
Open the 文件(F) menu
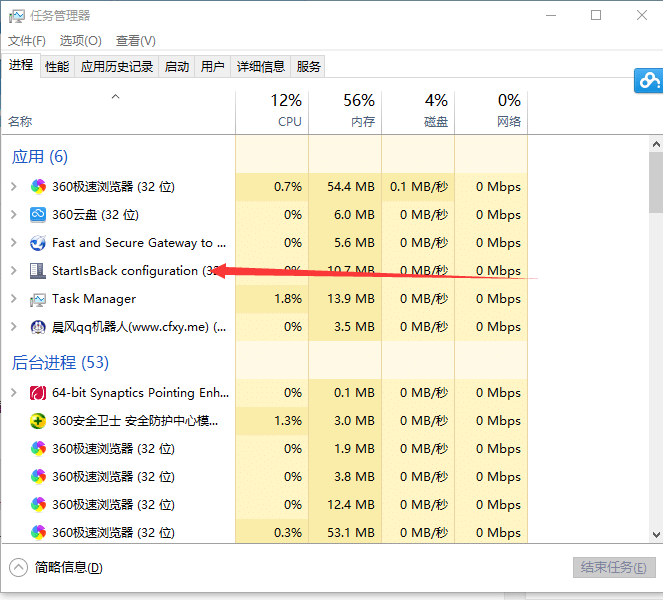tap(27, 41)
